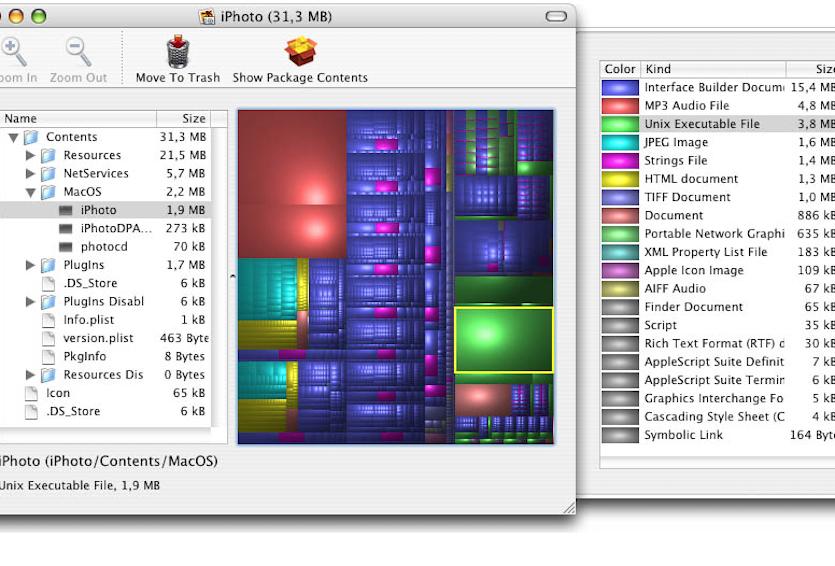Expand the Resources Disabled folder
Screen dimensions: 835x566
pyautogui.click(x=30, y=375)
